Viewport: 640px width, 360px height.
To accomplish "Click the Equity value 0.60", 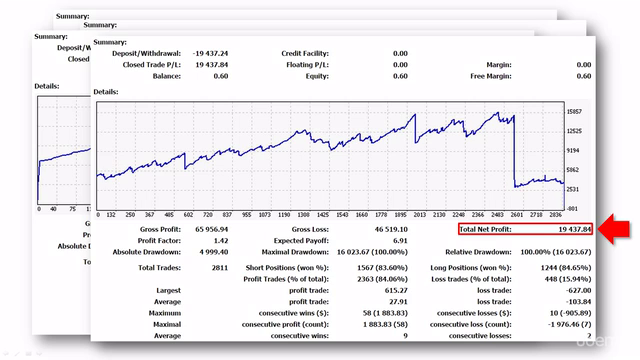I will click(400, 76).
